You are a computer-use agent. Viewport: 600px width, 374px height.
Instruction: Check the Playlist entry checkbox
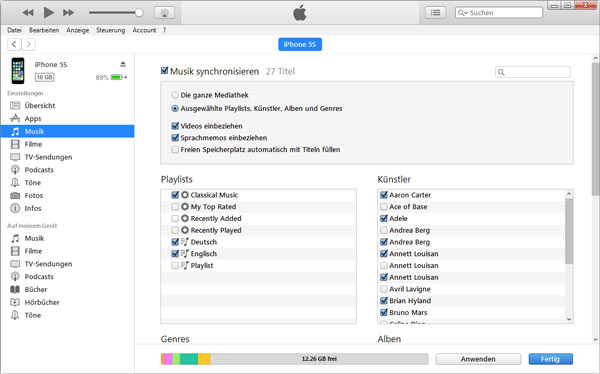[x=175, y=266]
